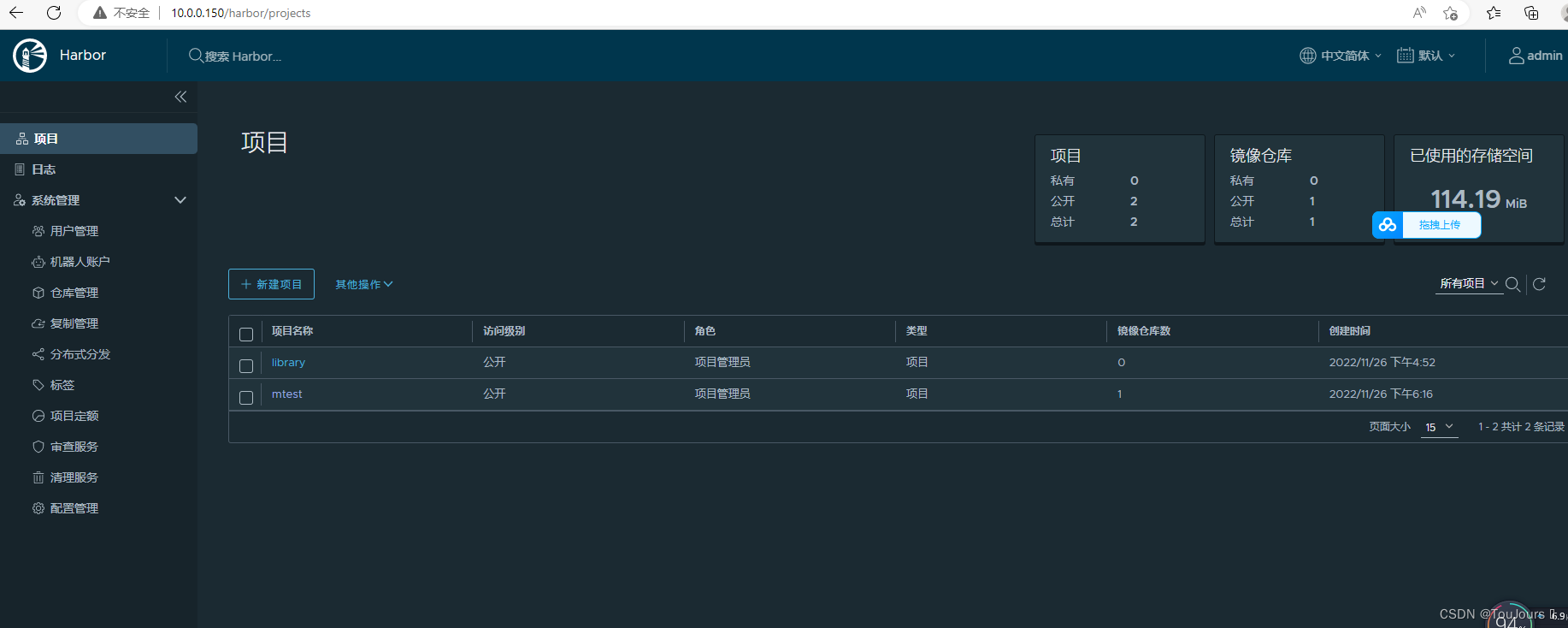Viewport: 1568px width, 628px height.
Task: Toggle the select-all projects checkbox
Action: click(246, 335)
